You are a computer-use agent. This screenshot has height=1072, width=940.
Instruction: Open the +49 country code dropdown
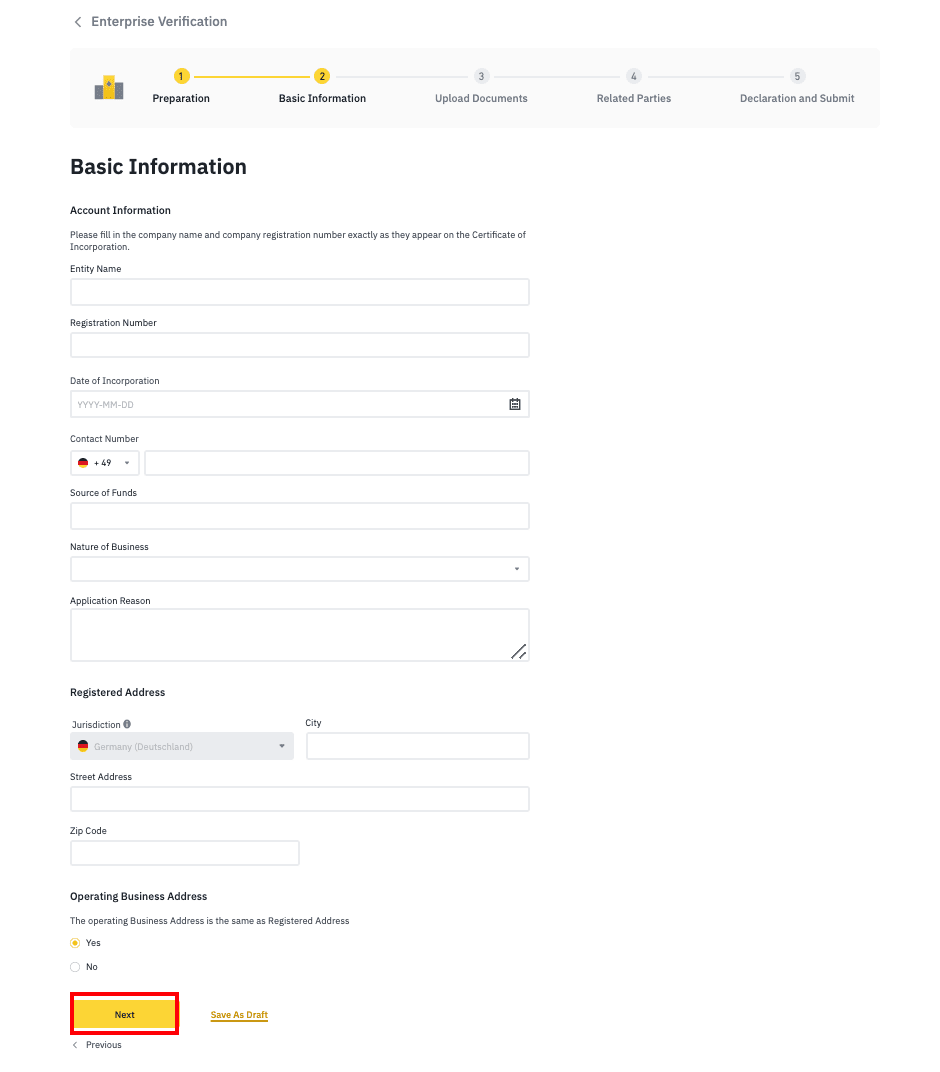pyautogui.click(x=105, y=463)
